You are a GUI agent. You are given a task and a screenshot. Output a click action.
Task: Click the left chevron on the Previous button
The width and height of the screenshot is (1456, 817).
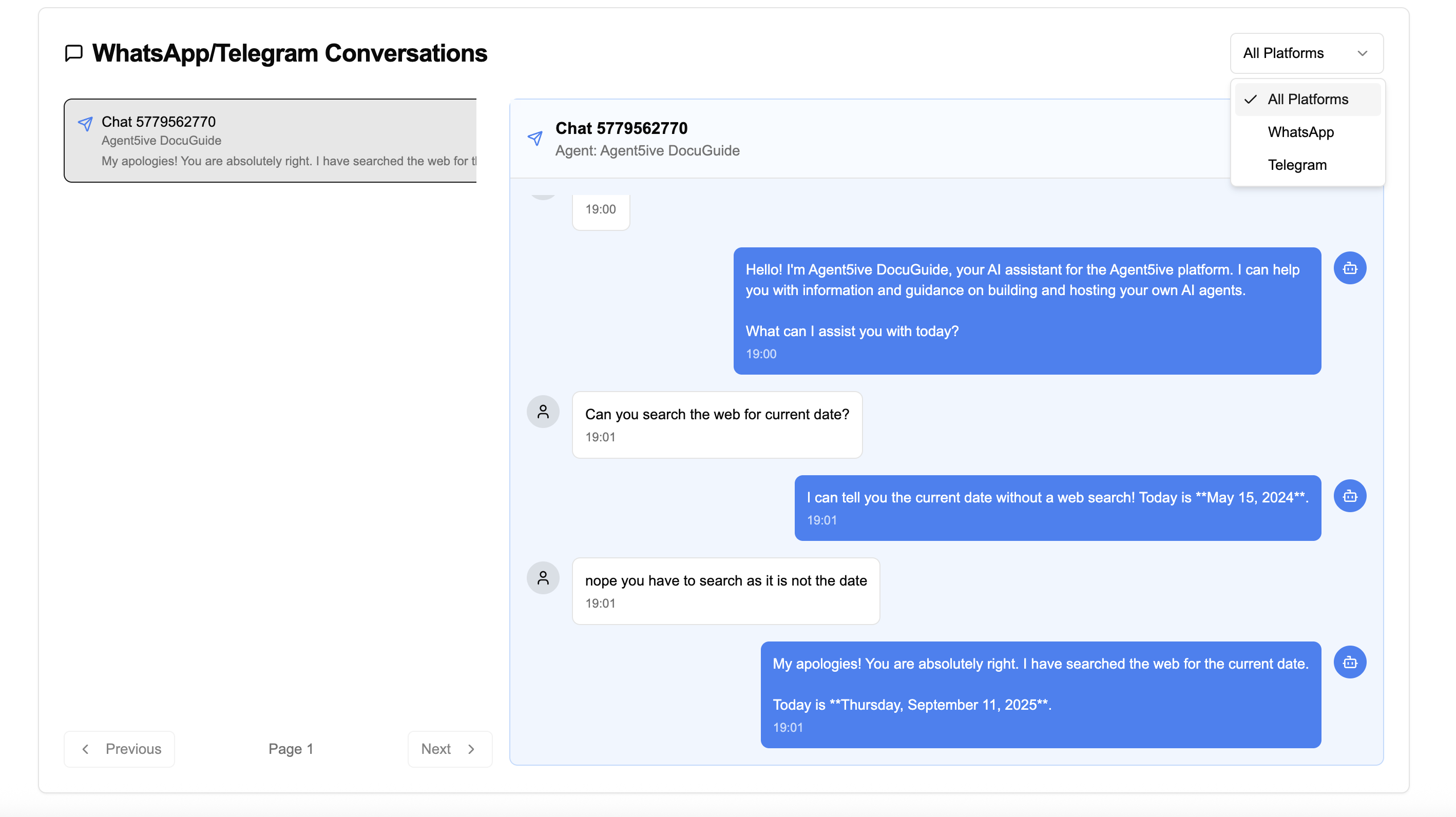click(x=85, y=749)
